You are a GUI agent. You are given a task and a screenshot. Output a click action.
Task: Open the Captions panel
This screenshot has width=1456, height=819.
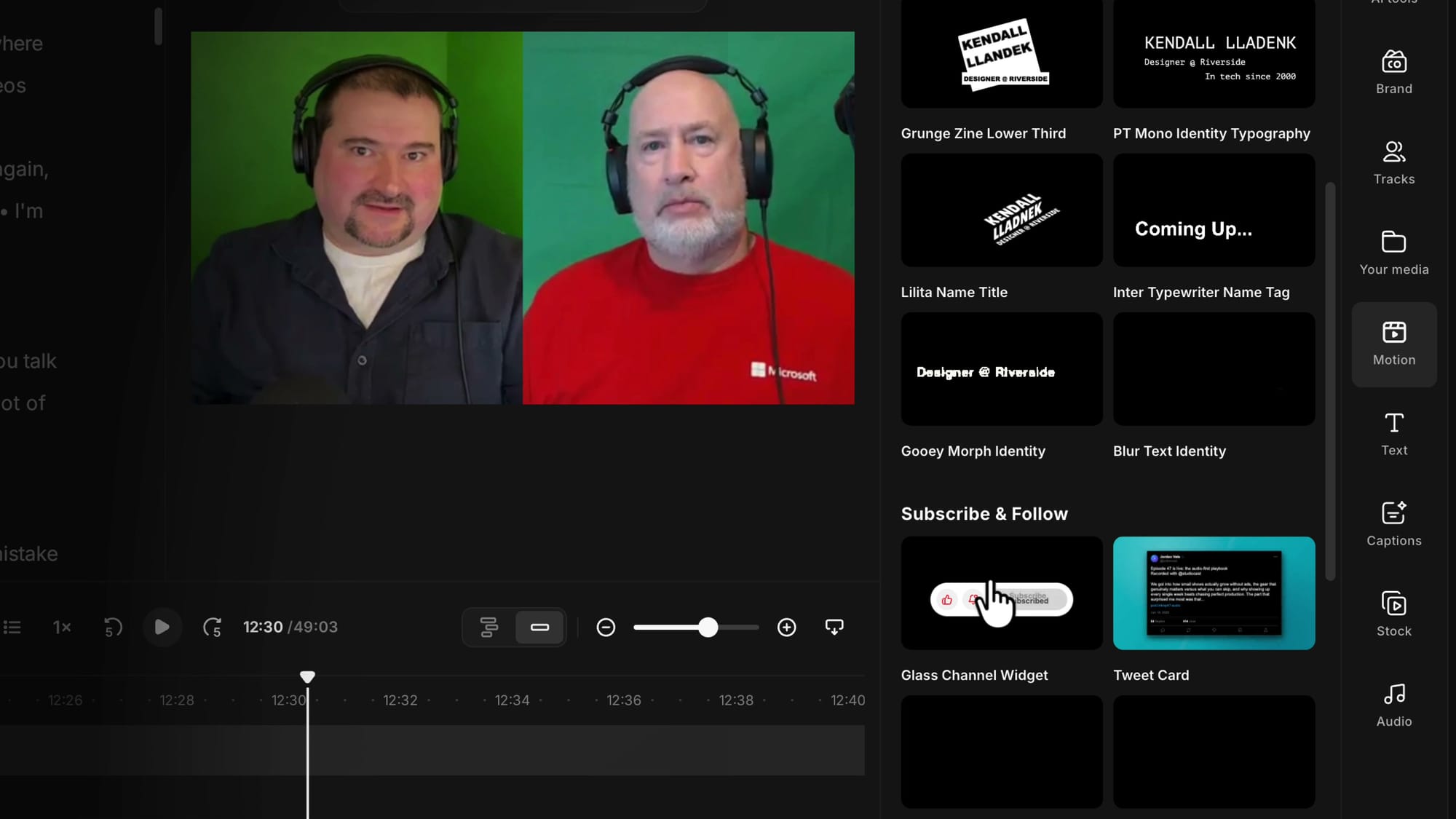pyautogui.click(x=1393, y=524)
